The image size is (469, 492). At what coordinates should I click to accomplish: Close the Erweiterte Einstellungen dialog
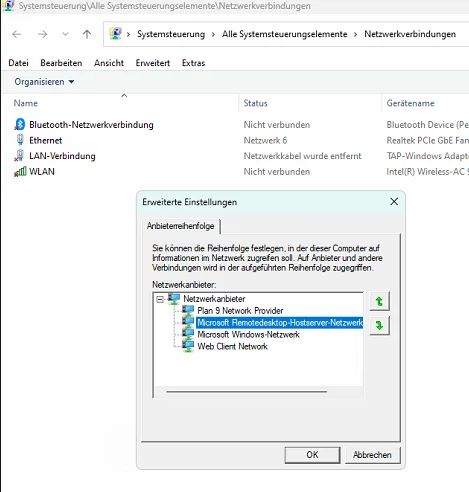coord(394,202)
